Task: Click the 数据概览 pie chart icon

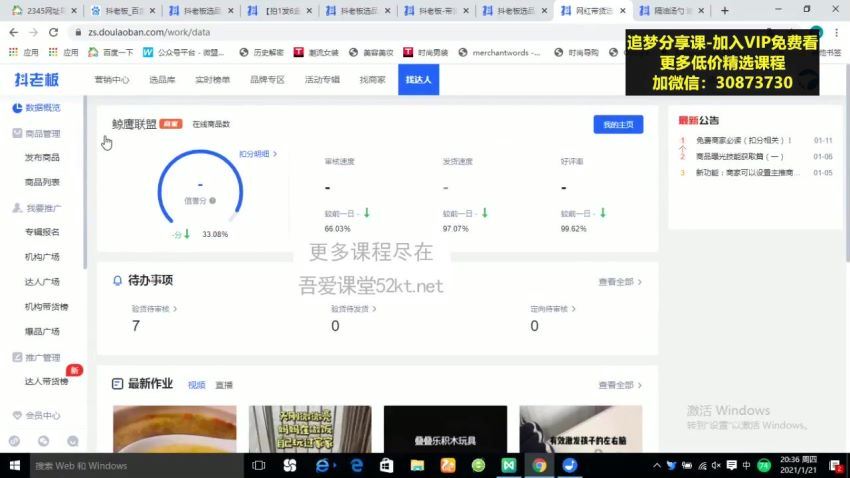Action: coord(17,108)
